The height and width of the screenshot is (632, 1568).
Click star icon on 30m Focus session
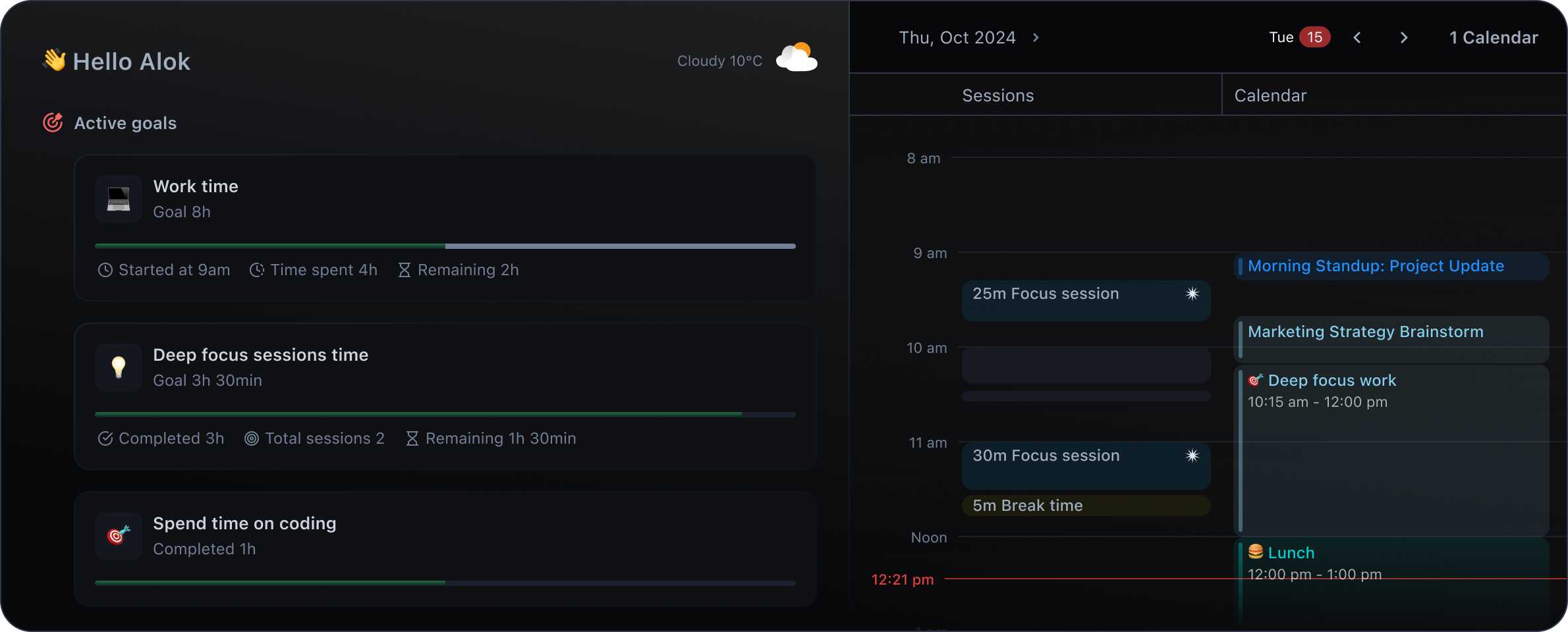[1192, 456]
